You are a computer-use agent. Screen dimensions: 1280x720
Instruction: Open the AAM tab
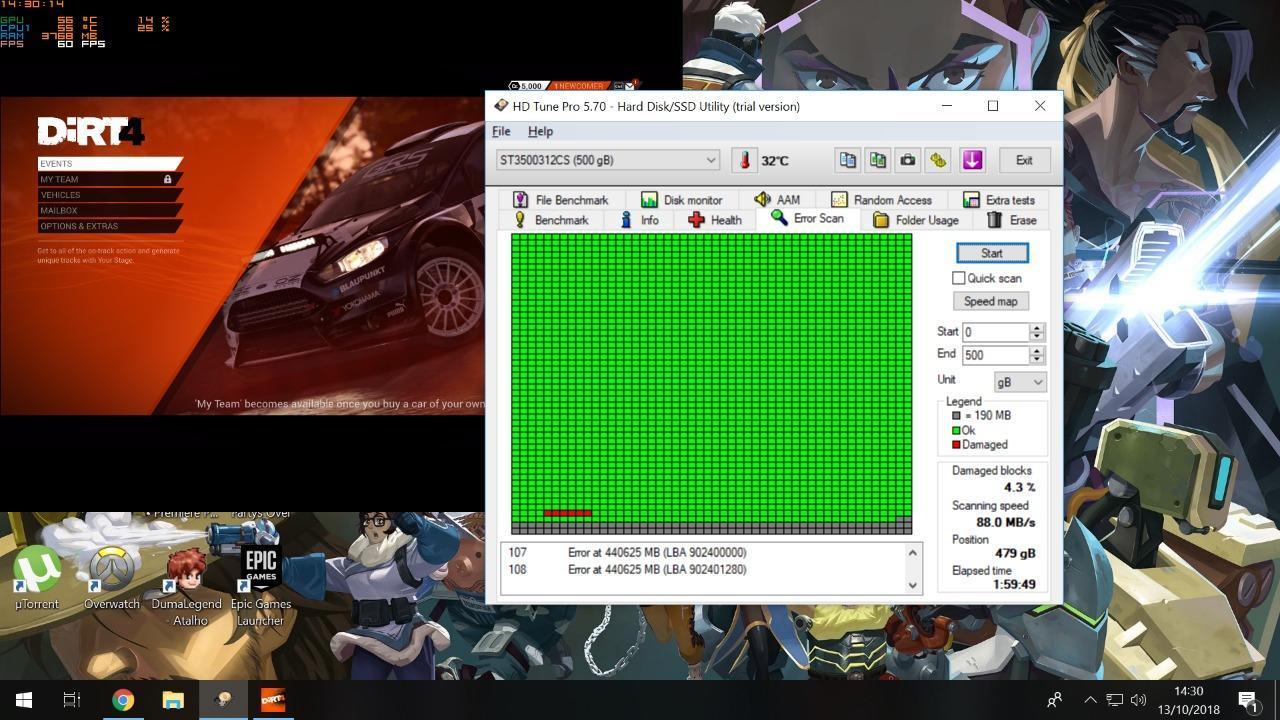[777, 200]
